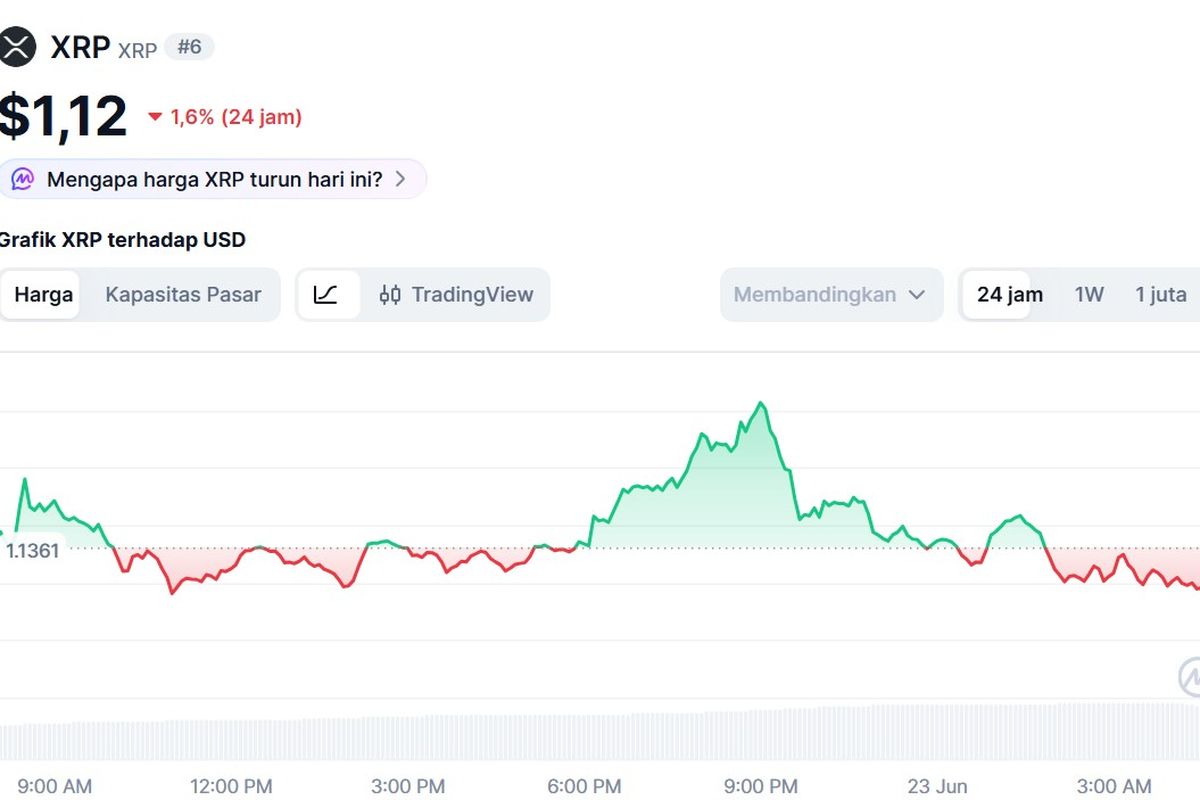Click the gray XRP ticker symbol text
The width and height of the screenshot is (1200, 800).
tap(138, 50)
